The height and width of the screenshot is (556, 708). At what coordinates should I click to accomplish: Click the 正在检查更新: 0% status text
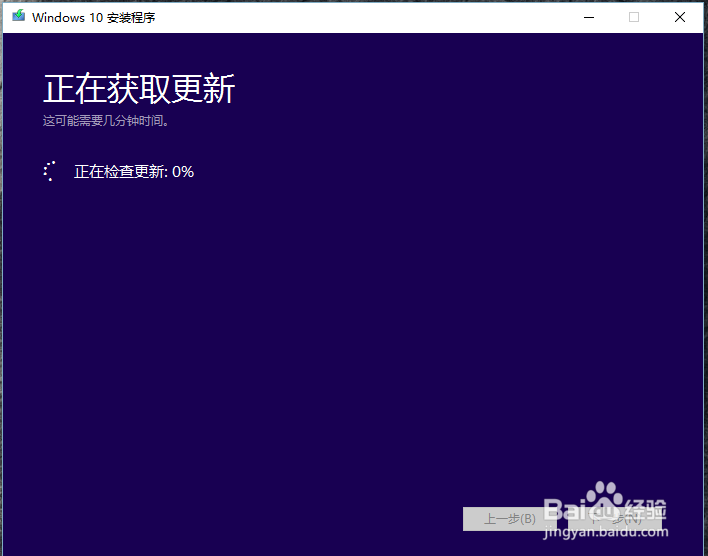pos(134,172)
